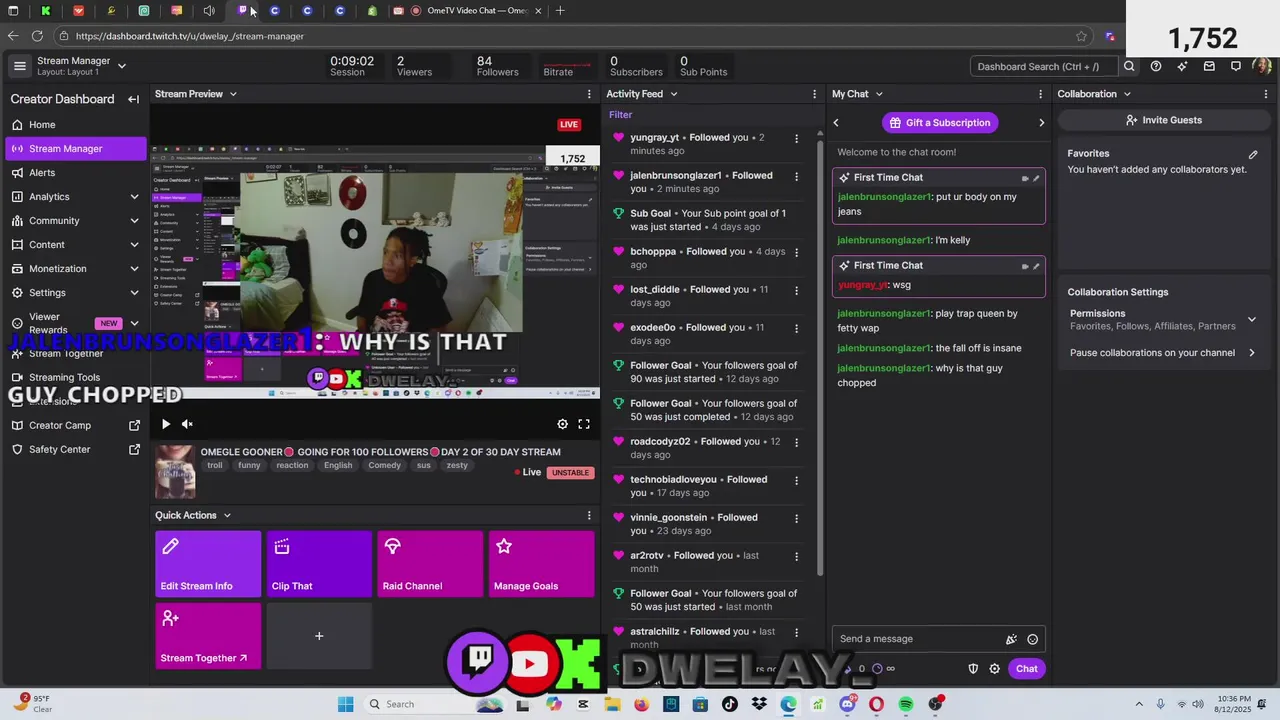Expand the Permissions collaboration setting
1280x720 pixels.
1252,320
